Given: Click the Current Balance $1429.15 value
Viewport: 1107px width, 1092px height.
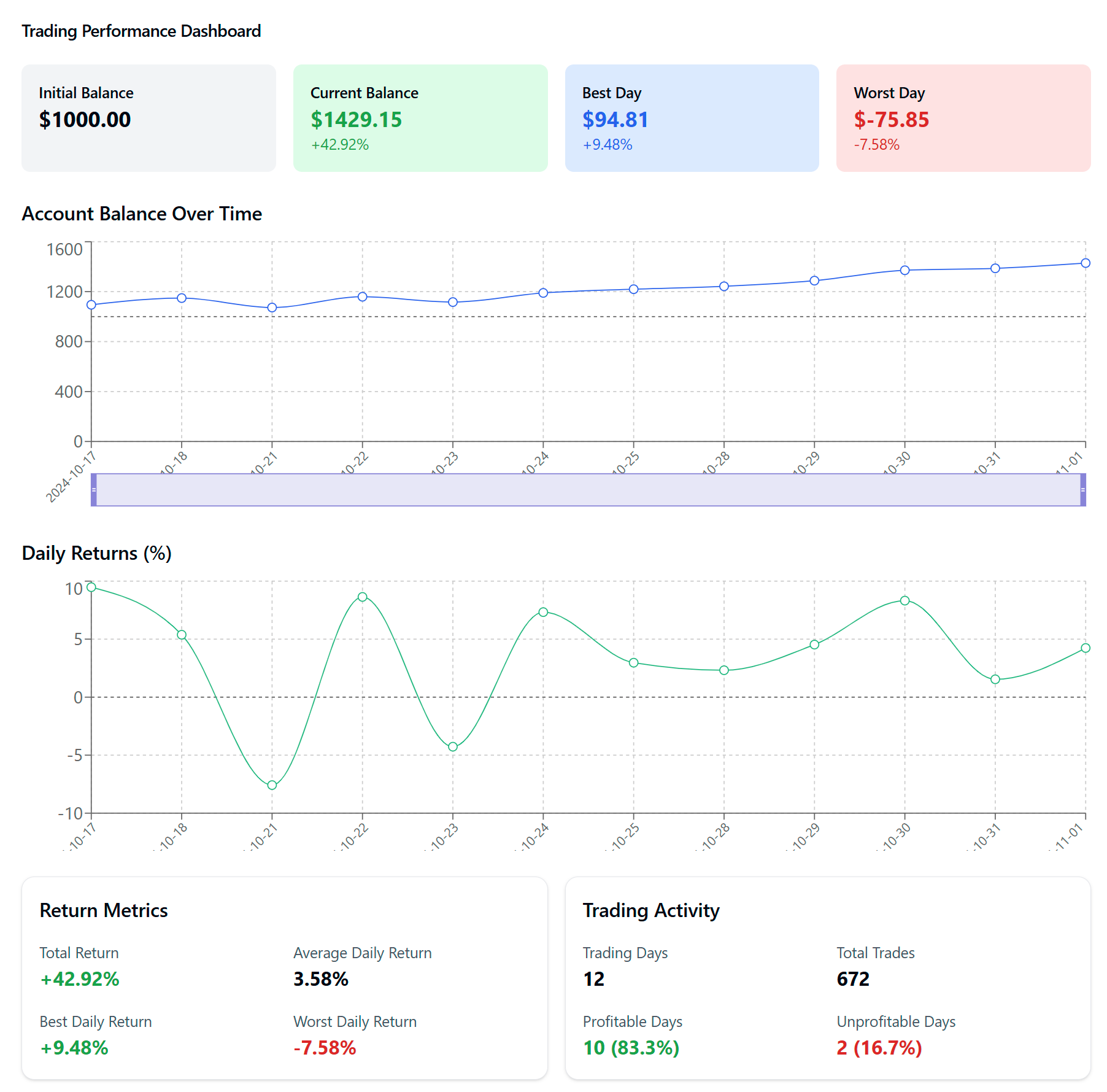Looking at the screenshot, I should (x=356, y=120).
